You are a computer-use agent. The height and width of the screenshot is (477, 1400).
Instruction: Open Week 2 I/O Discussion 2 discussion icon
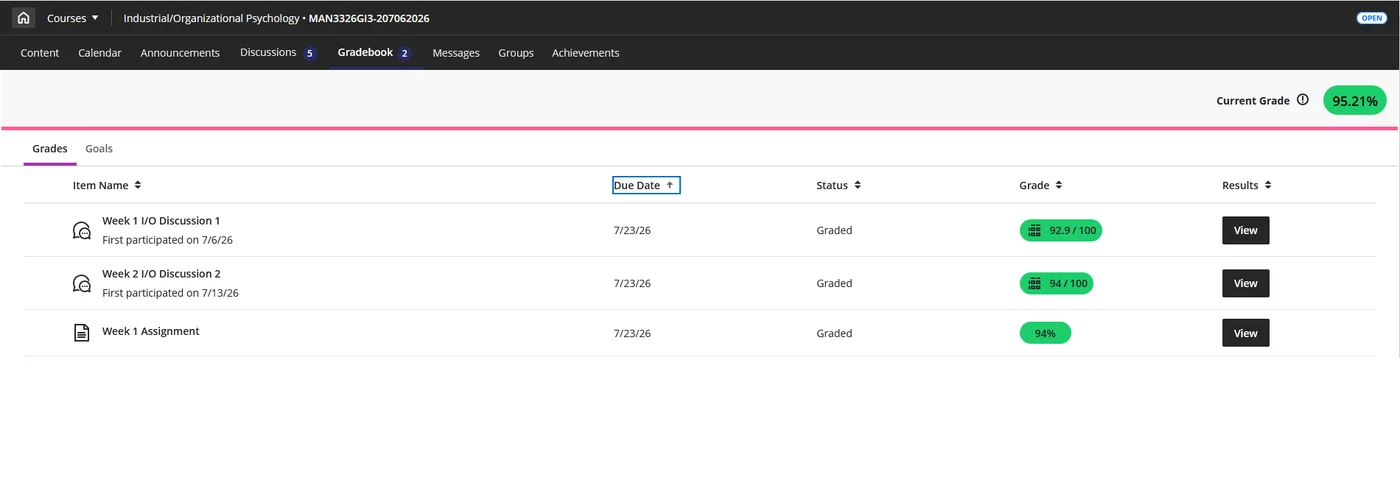tap(82, 283)
